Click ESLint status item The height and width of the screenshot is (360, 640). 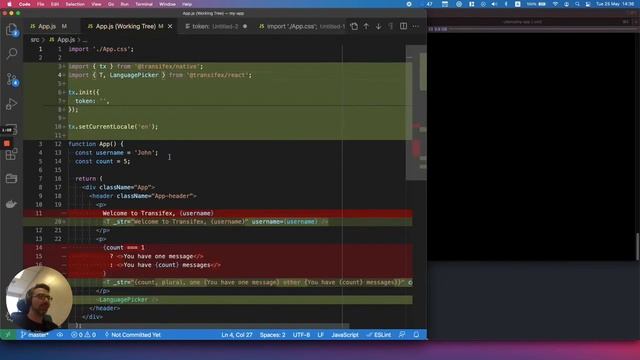tap(379, 335)
